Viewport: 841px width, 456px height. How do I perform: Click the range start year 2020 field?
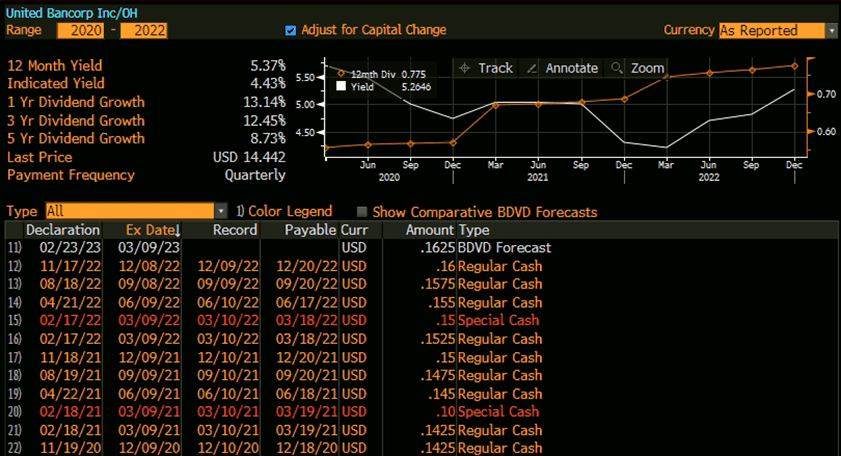pyautogui.click(x=80, y=30)
